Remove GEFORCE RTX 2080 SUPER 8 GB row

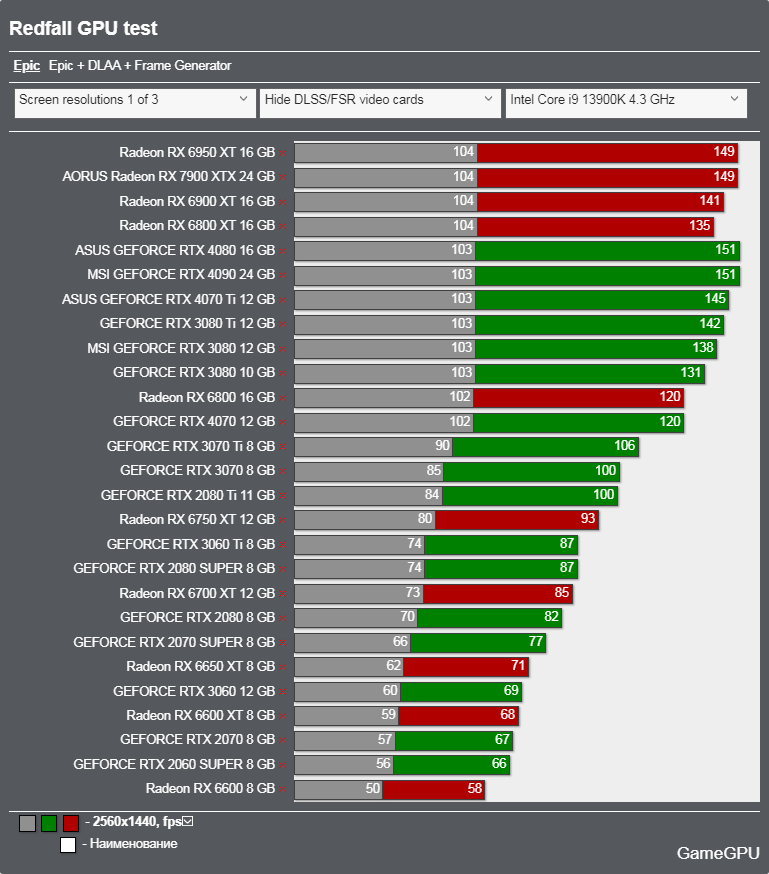(x=283, y=570)
